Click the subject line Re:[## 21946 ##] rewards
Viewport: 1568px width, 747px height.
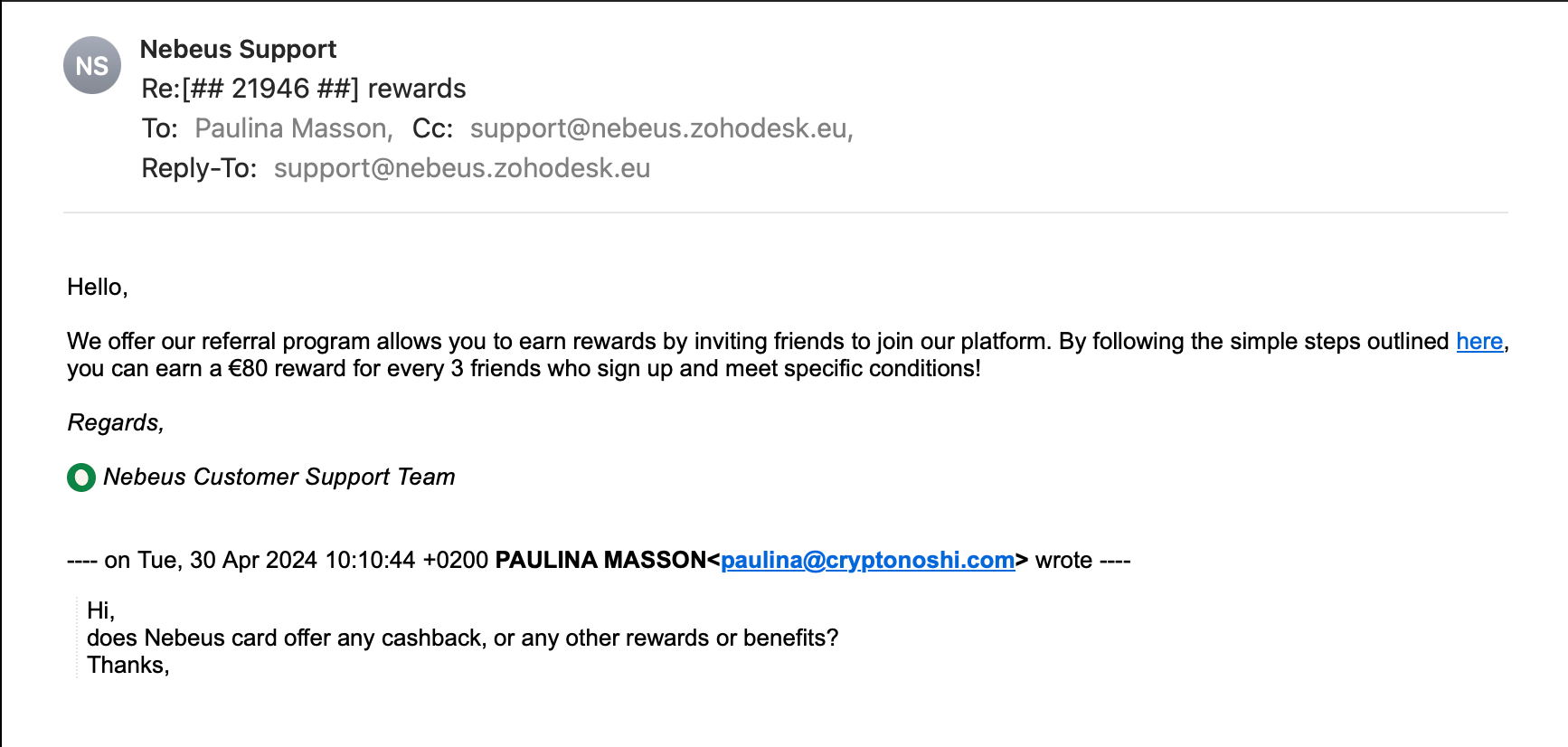[304, 89]
